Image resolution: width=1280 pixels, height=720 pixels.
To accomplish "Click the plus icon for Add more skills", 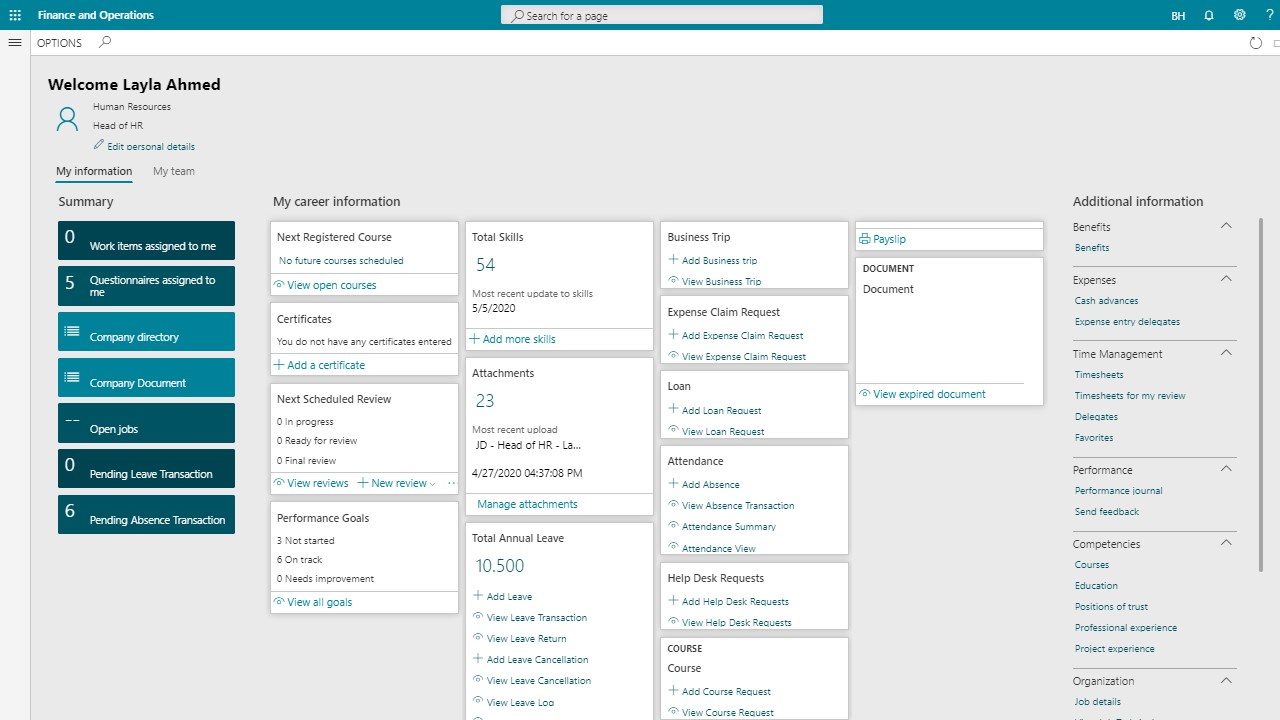I will [475, 339].
